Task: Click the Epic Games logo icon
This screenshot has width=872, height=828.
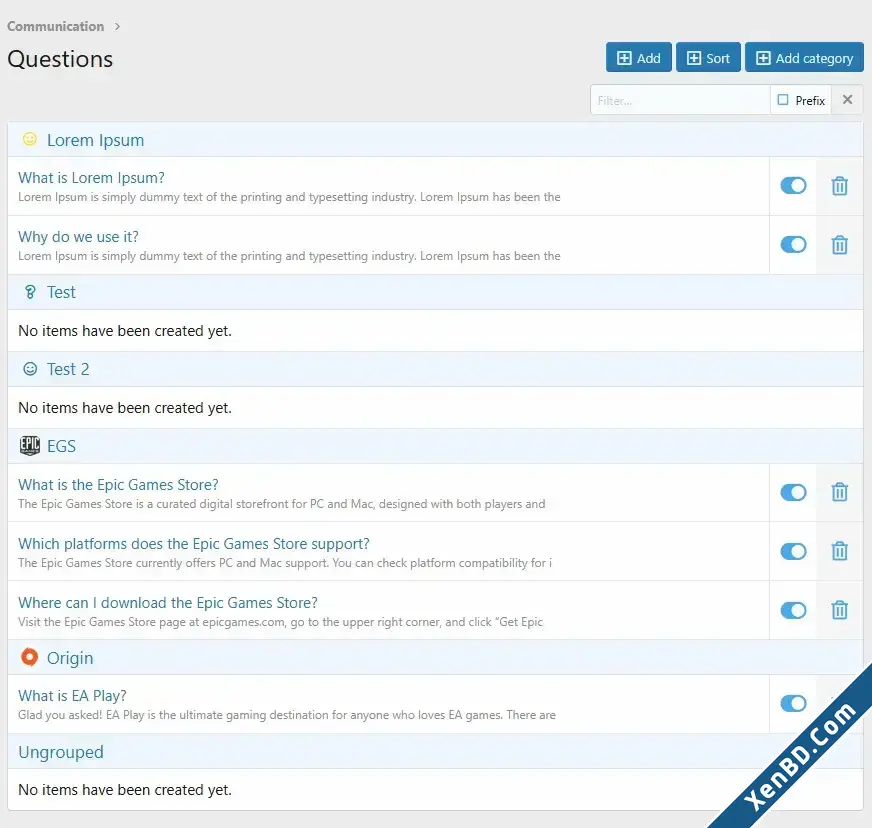Action: pos(30,445)
